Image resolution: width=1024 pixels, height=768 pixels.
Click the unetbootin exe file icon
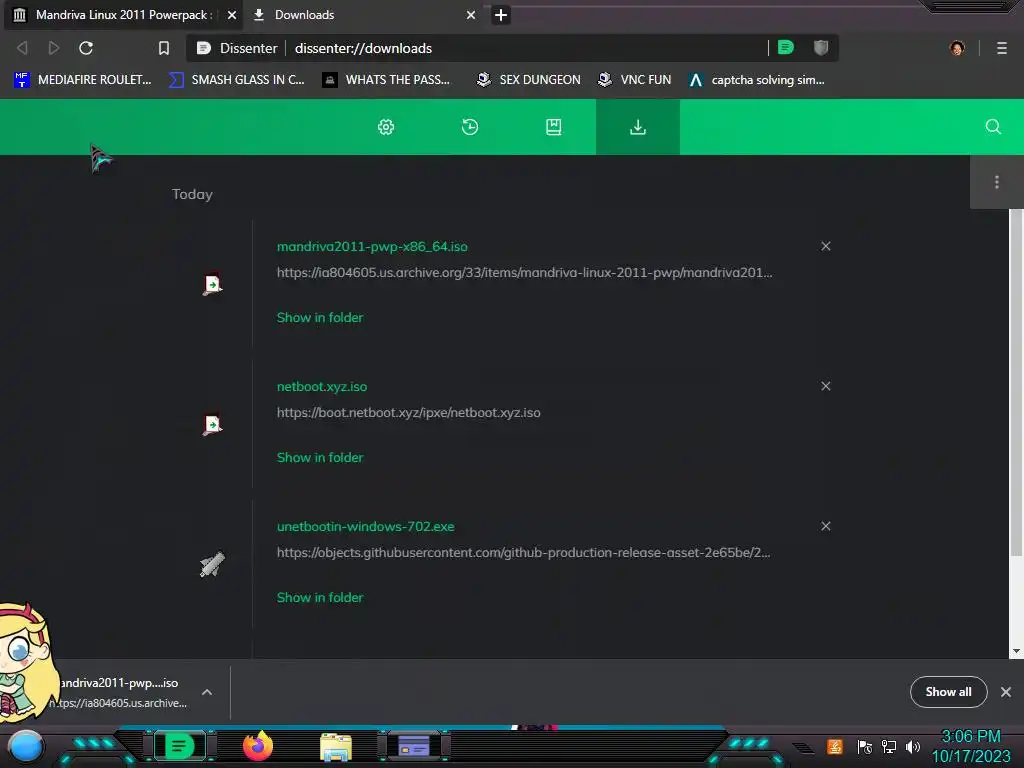tap(212, 565)
